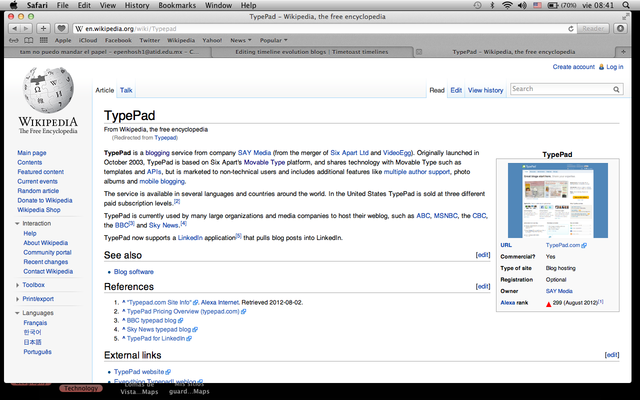
Task: Switch to the Talk tab
Action: [x=126, y=90]
